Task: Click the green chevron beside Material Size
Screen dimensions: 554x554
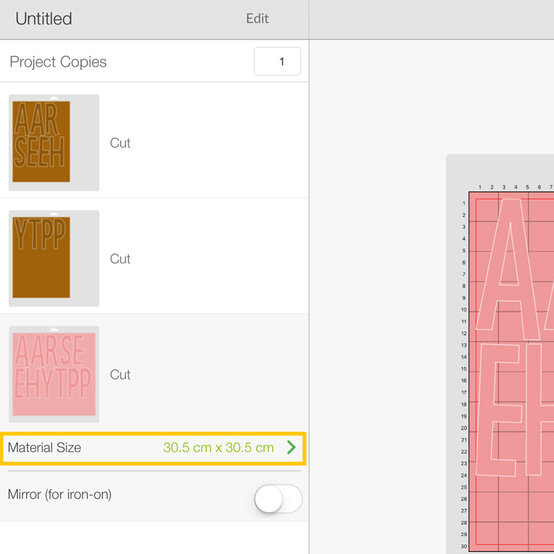Action: pos(291,447)
